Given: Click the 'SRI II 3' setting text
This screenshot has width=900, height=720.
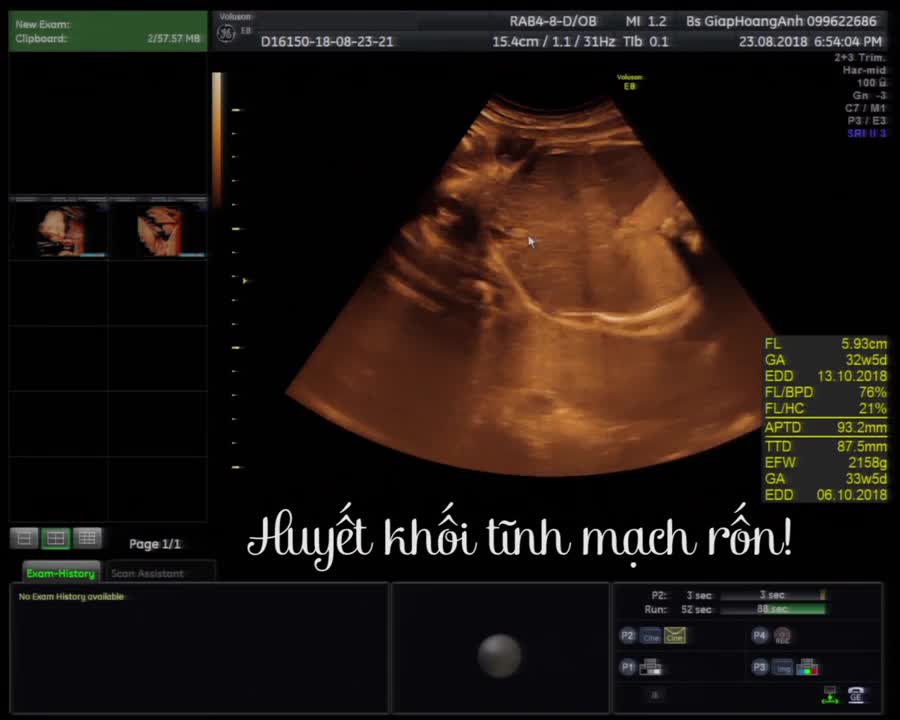Looking at the screenshot, I should click(x=867, y=133).
